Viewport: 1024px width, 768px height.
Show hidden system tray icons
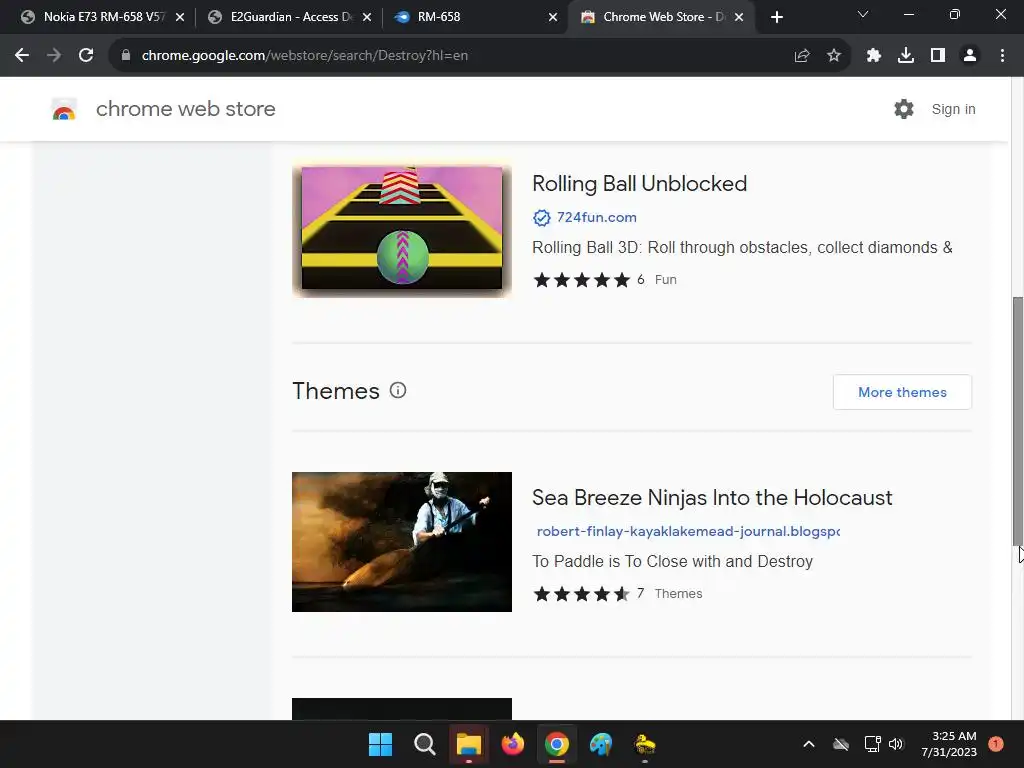pyautogui.click(x=808, y=744)
